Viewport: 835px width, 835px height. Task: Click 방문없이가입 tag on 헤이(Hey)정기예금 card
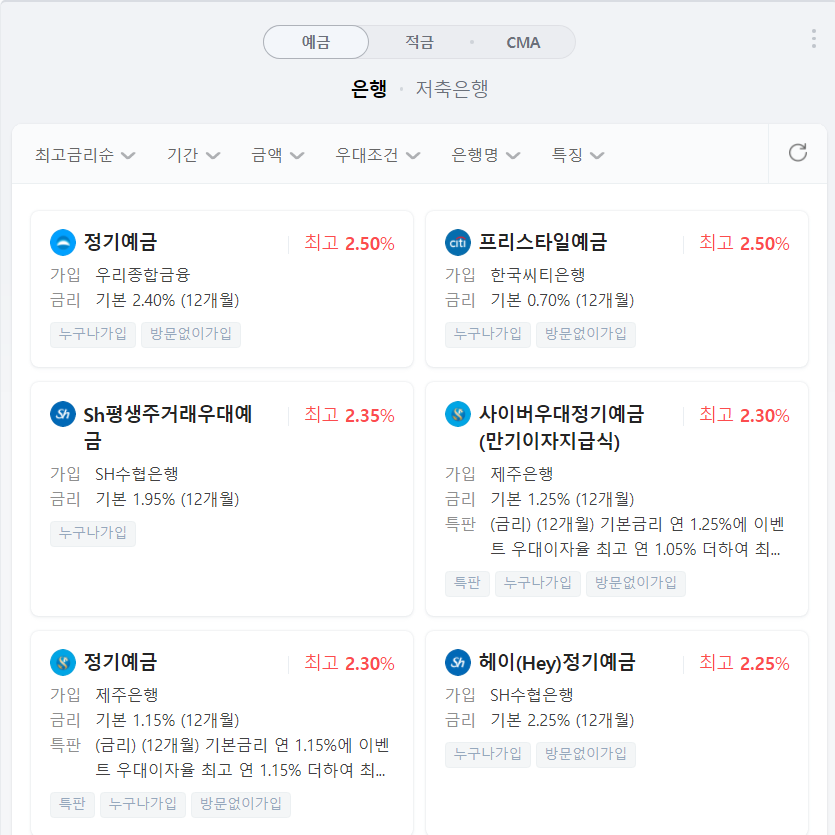pos(586,754)
